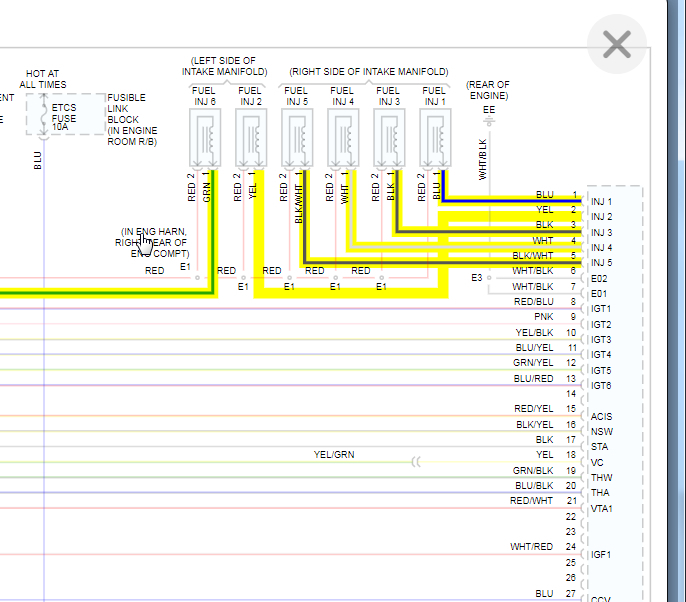Click the FUEL INJ 1 injector symbol
The height and width of the screenshot is (602, 686).
point(435,138)
